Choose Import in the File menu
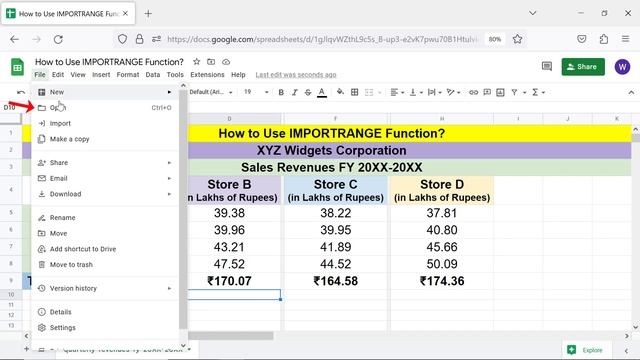 tap(105, 123)
